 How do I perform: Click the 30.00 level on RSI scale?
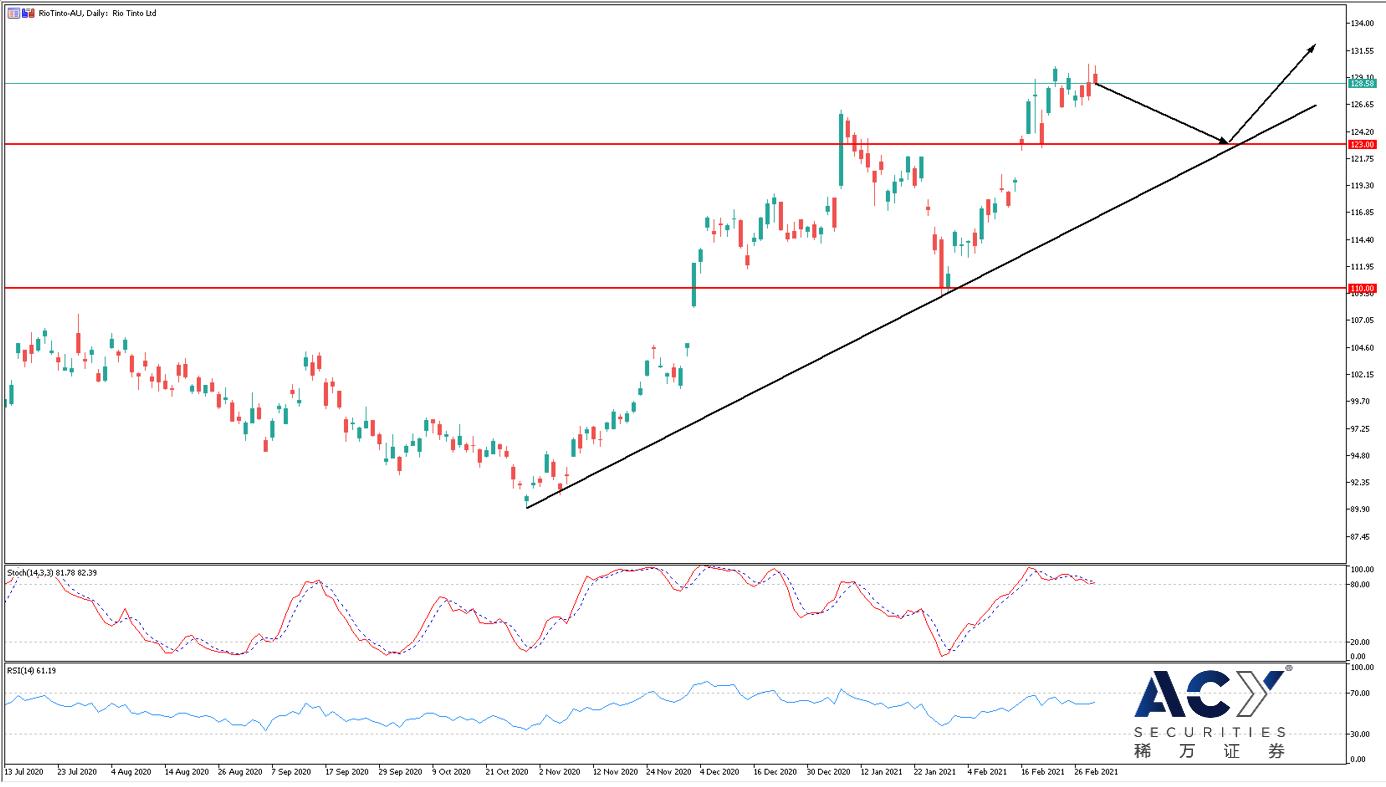point(1361,734)
